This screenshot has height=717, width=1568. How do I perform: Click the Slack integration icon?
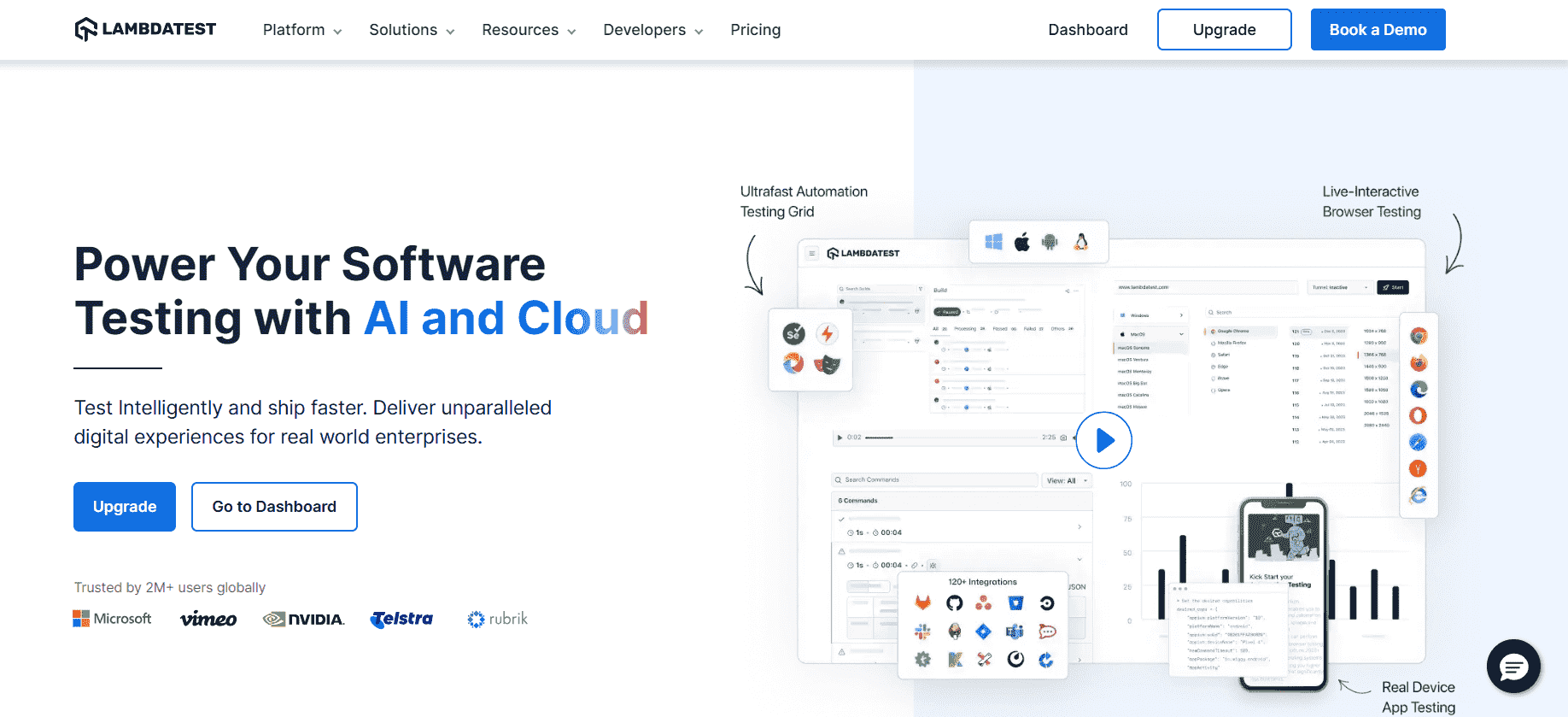click(x=923, y=632)
